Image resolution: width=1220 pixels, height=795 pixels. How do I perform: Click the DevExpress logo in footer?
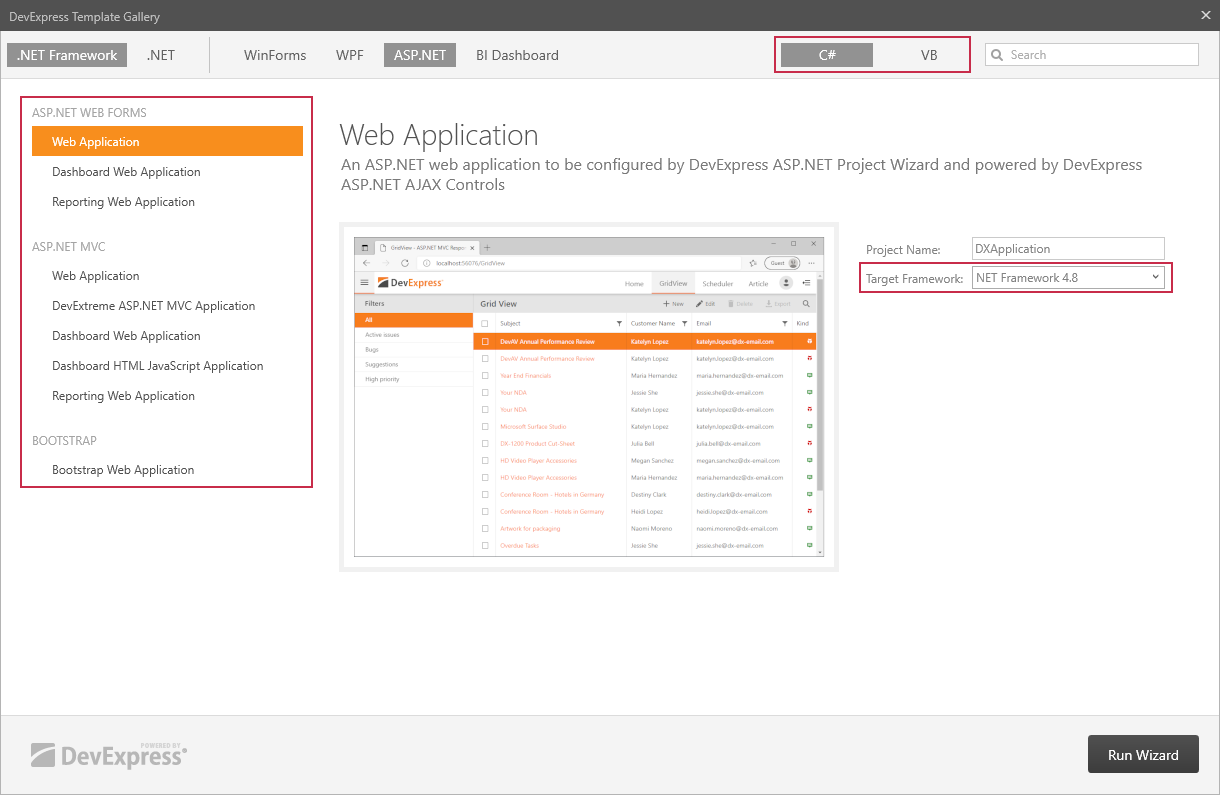coord(108,755)
